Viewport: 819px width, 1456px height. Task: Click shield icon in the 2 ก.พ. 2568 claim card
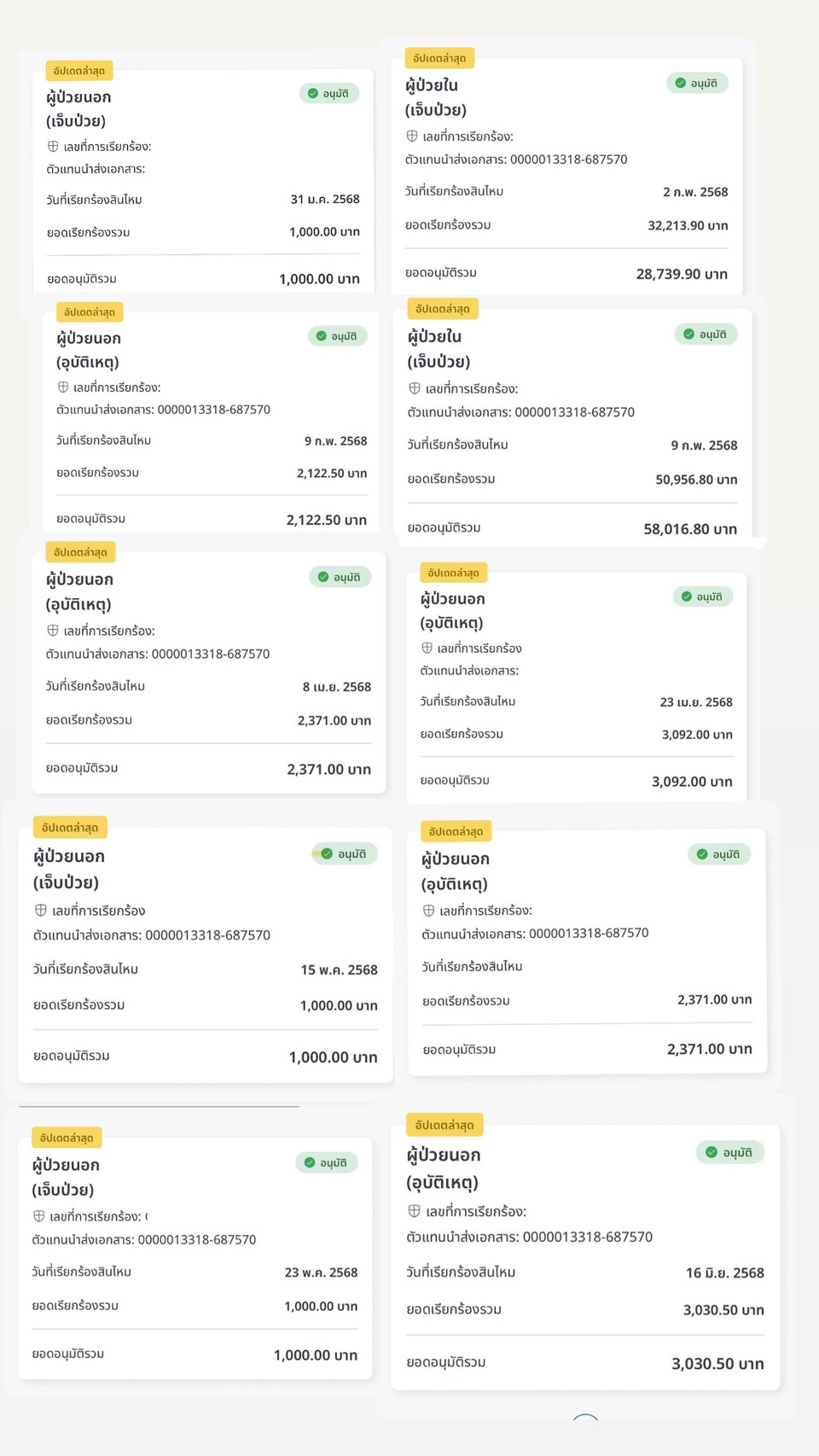click(412, 136)
